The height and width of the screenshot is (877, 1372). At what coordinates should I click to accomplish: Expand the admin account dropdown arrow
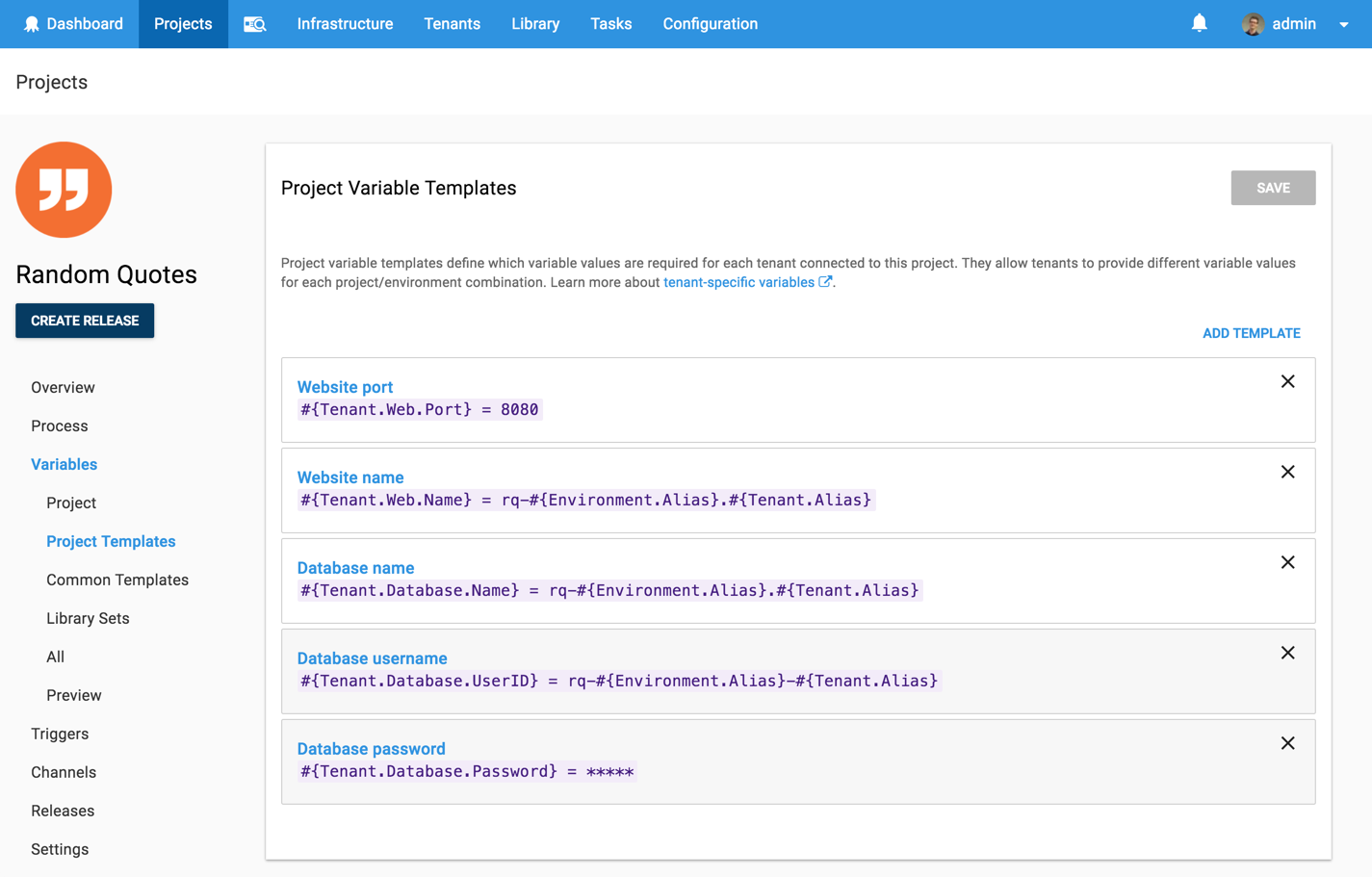1345,23
